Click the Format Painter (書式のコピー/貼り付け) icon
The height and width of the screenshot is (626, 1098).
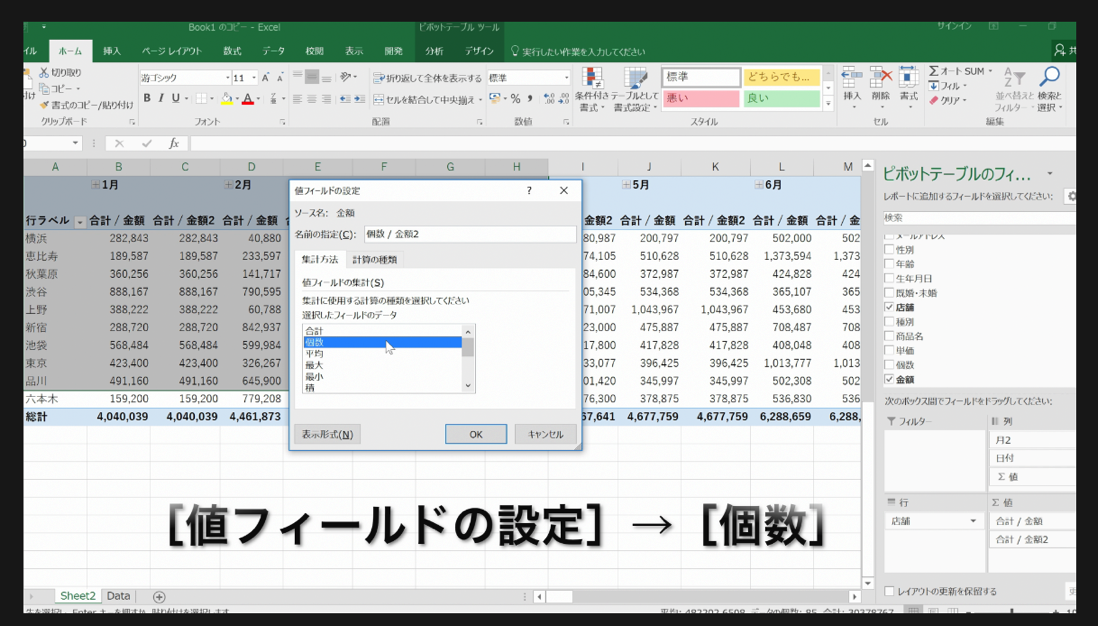pyautogui.click(x=44, y=105)
